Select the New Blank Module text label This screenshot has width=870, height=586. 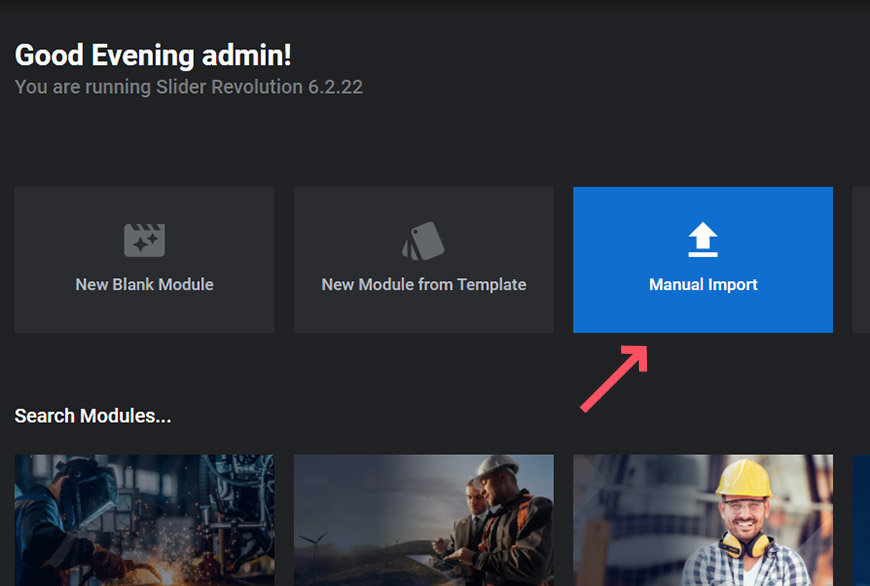144,285
